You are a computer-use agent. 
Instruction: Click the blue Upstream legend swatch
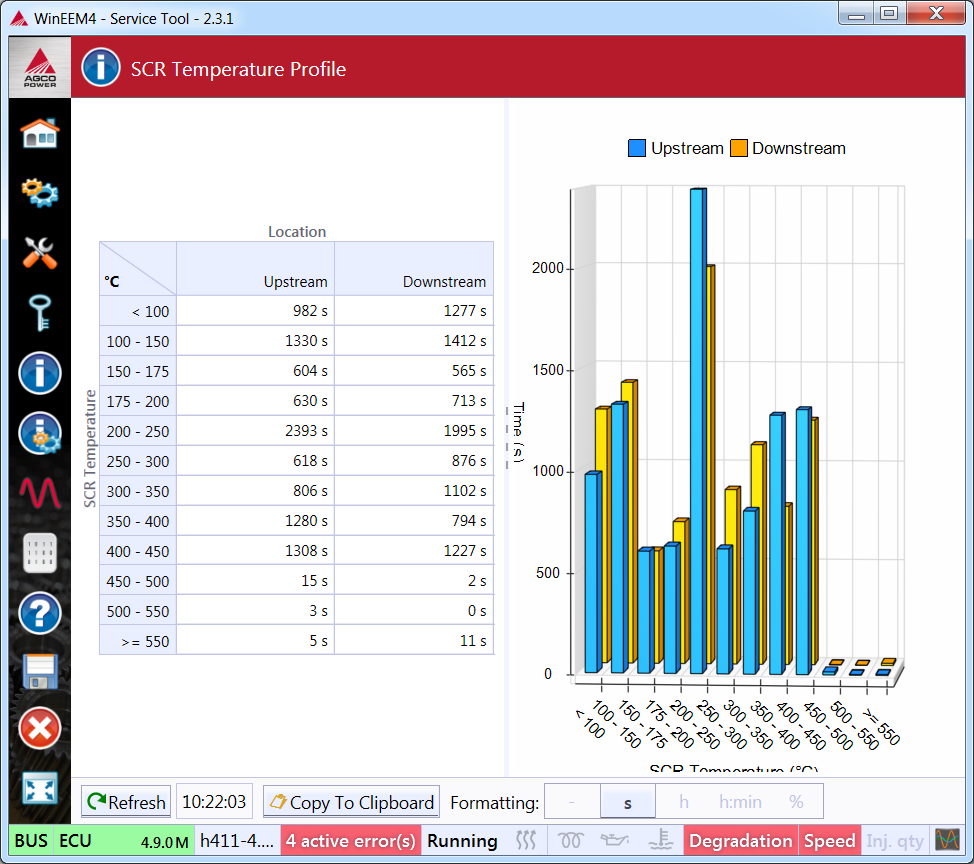tap(637, 148)
